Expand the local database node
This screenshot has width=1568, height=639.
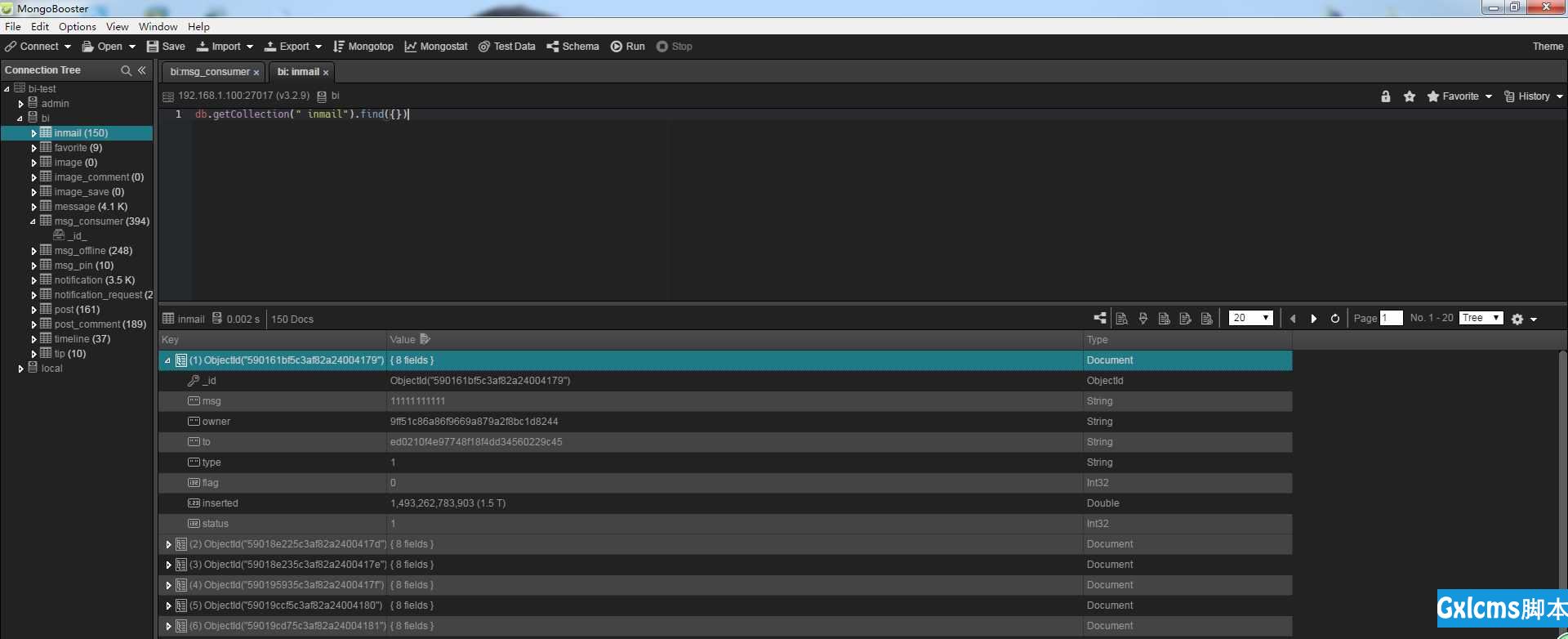21,369
